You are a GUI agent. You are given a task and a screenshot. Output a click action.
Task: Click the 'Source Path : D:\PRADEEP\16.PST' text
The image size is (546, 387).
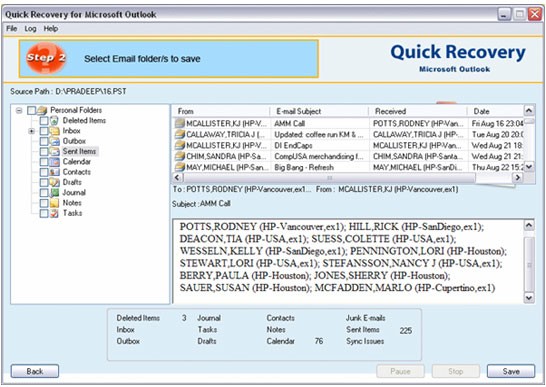pyautogui.click(x=68, y=92)
